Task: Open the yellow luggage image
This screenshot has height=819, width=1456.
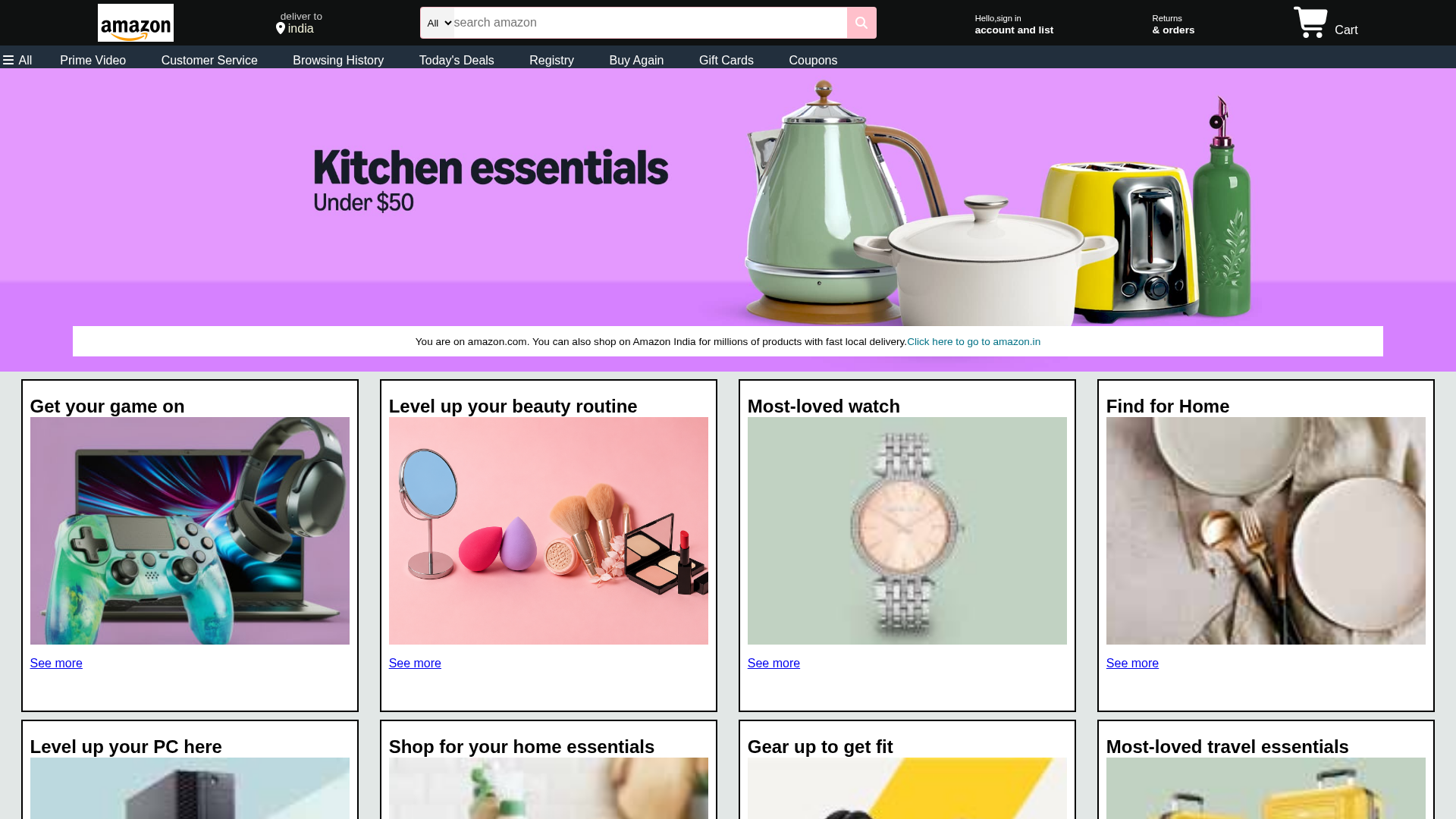Action: tap(1266, 789)
